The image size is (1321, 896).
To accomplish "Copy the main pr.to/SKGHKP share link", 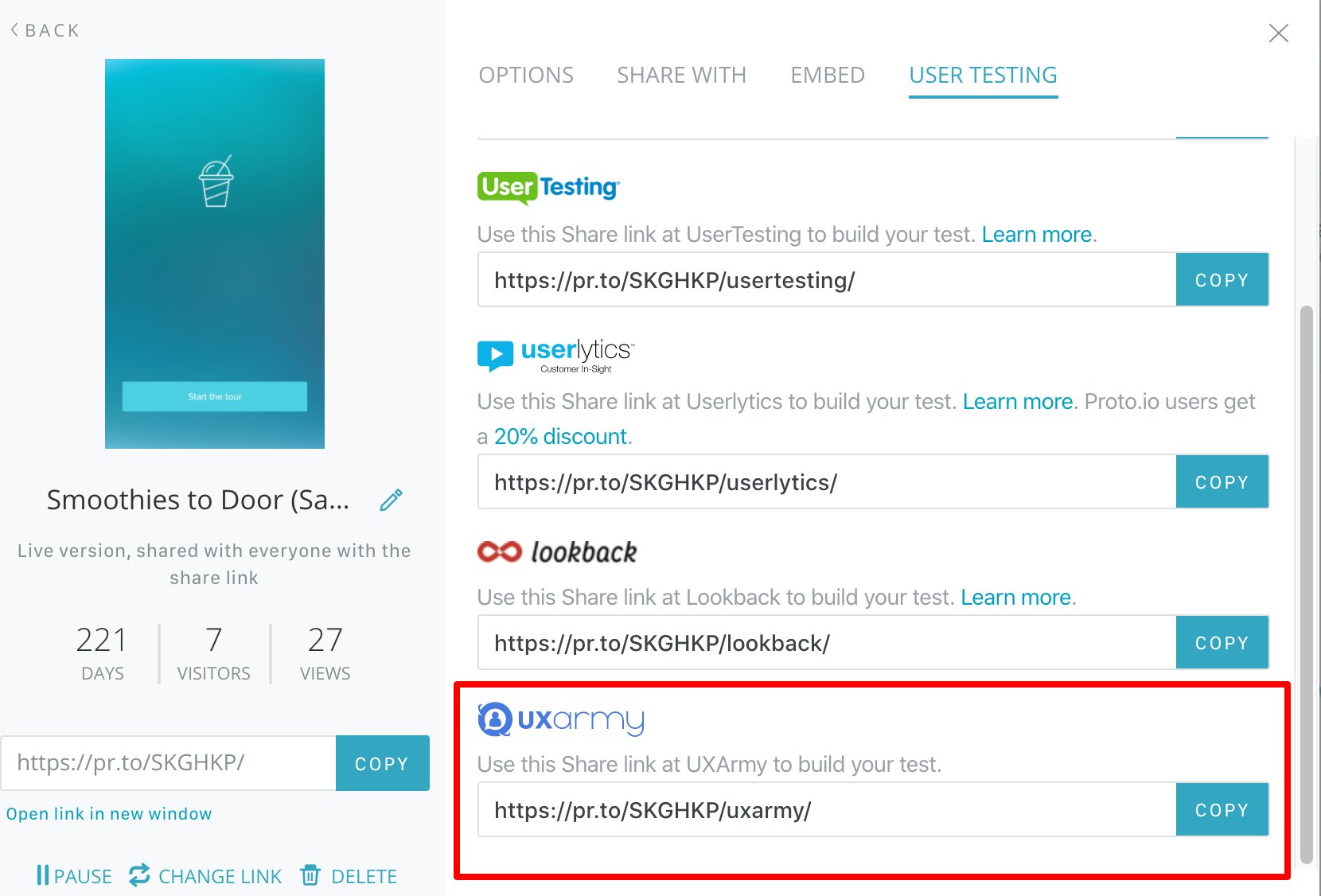I will (382, 764).
